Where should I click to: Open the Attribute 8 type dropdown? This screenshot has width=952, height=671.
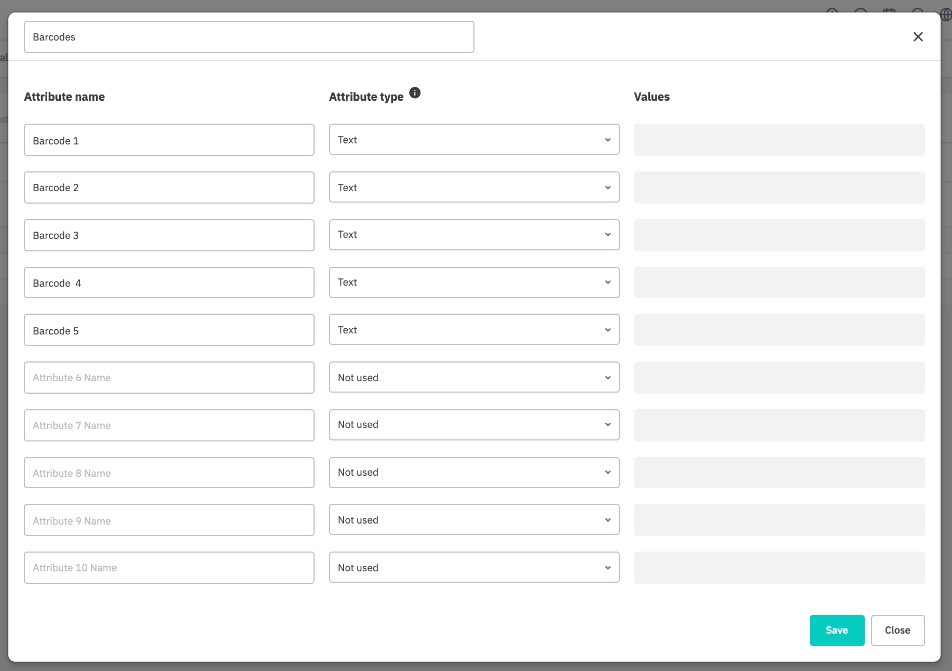pos(474,473)
